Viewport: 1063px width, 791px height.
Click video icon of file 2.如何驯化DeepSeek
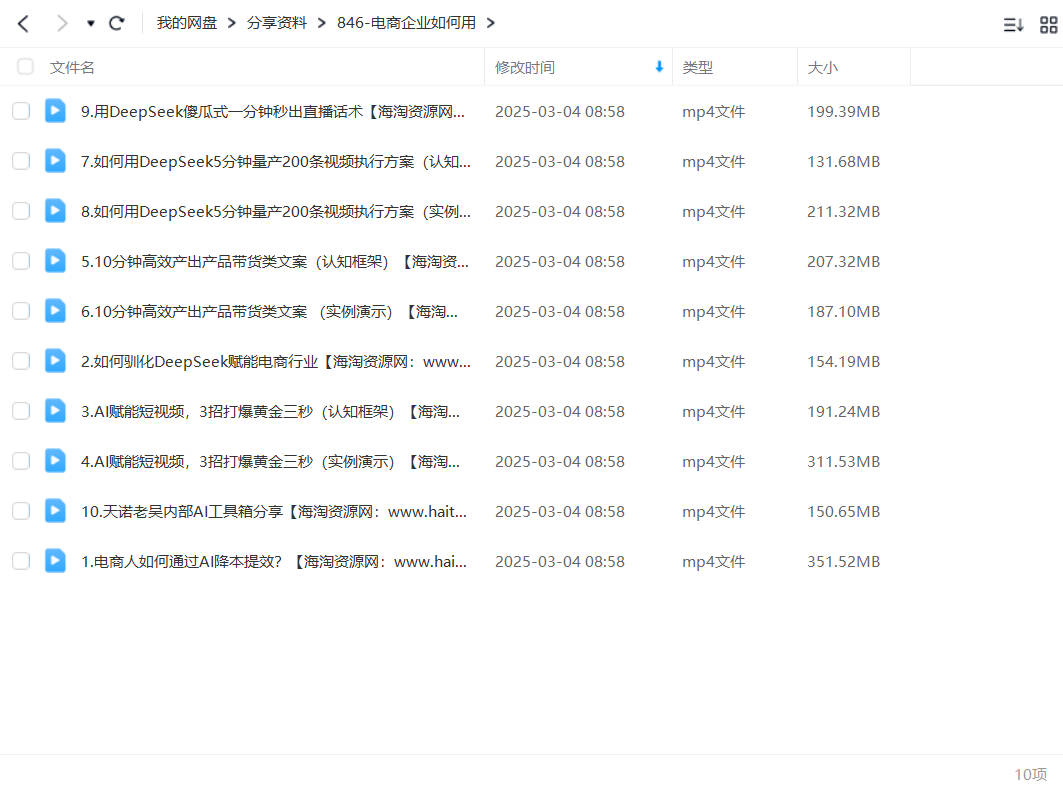click(x=56, y=361)
